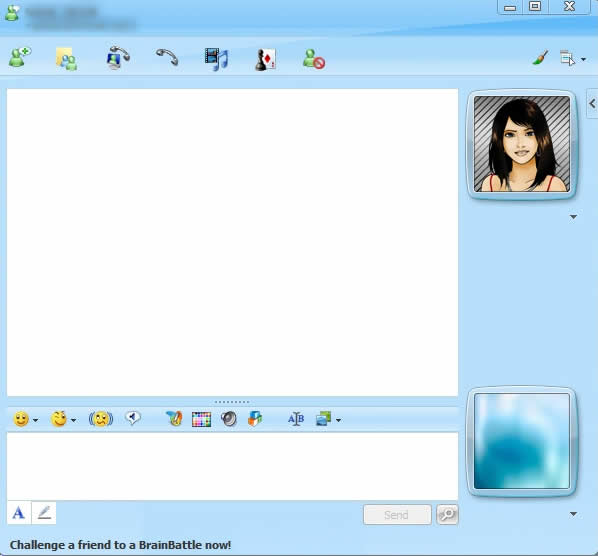This screenshot has height=556, width=598.
Task: Click the Send button
Action: 397,515
